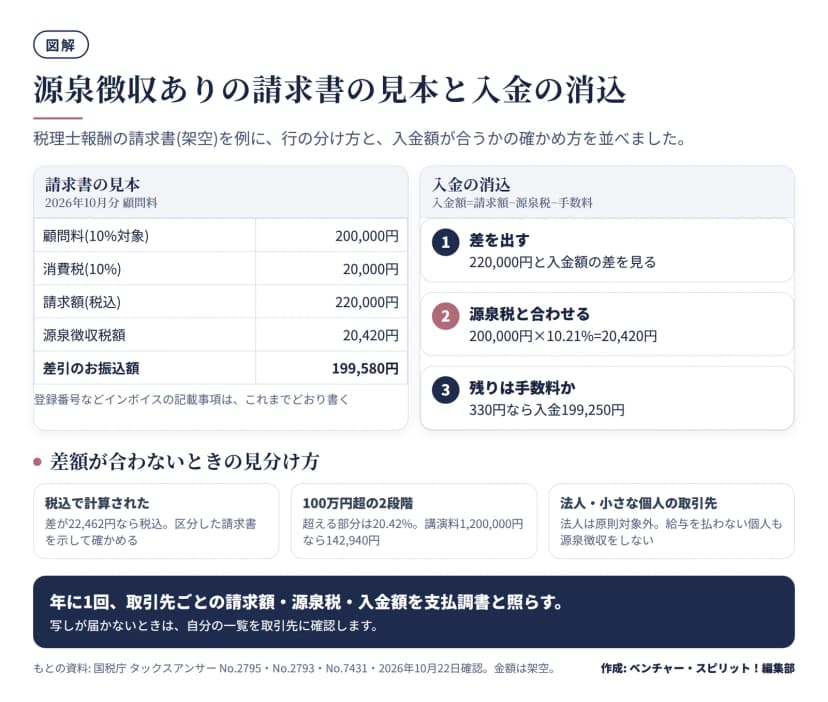Click the 税込で計算された card title

(97, 503)
